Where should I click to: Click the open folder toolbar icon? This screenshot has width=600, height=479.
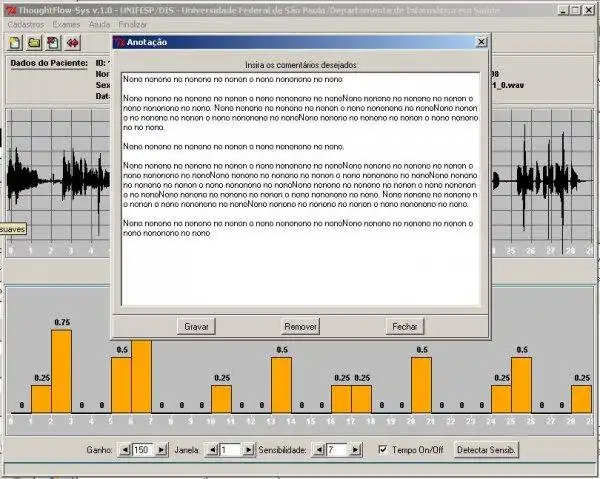point(34,42)
